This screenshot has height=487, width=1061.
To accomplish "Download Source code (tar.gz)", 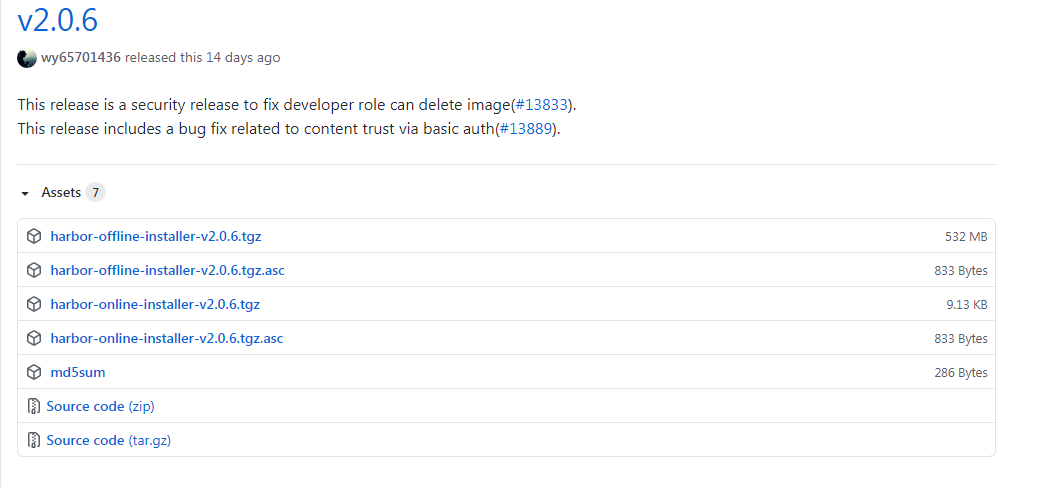I will coord(108,440).
